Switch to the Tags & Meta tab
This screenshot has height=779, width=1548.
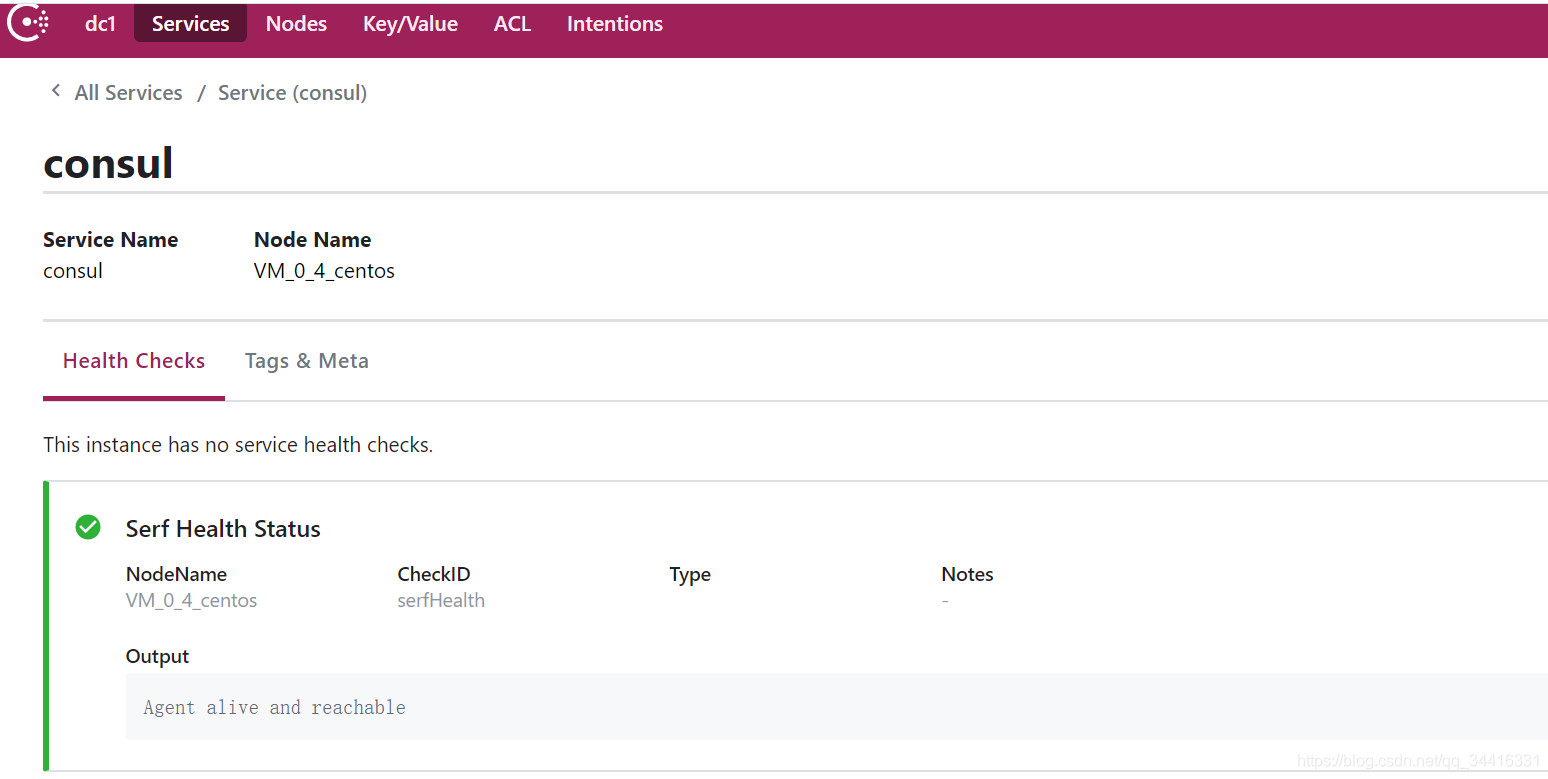(306, 362)
